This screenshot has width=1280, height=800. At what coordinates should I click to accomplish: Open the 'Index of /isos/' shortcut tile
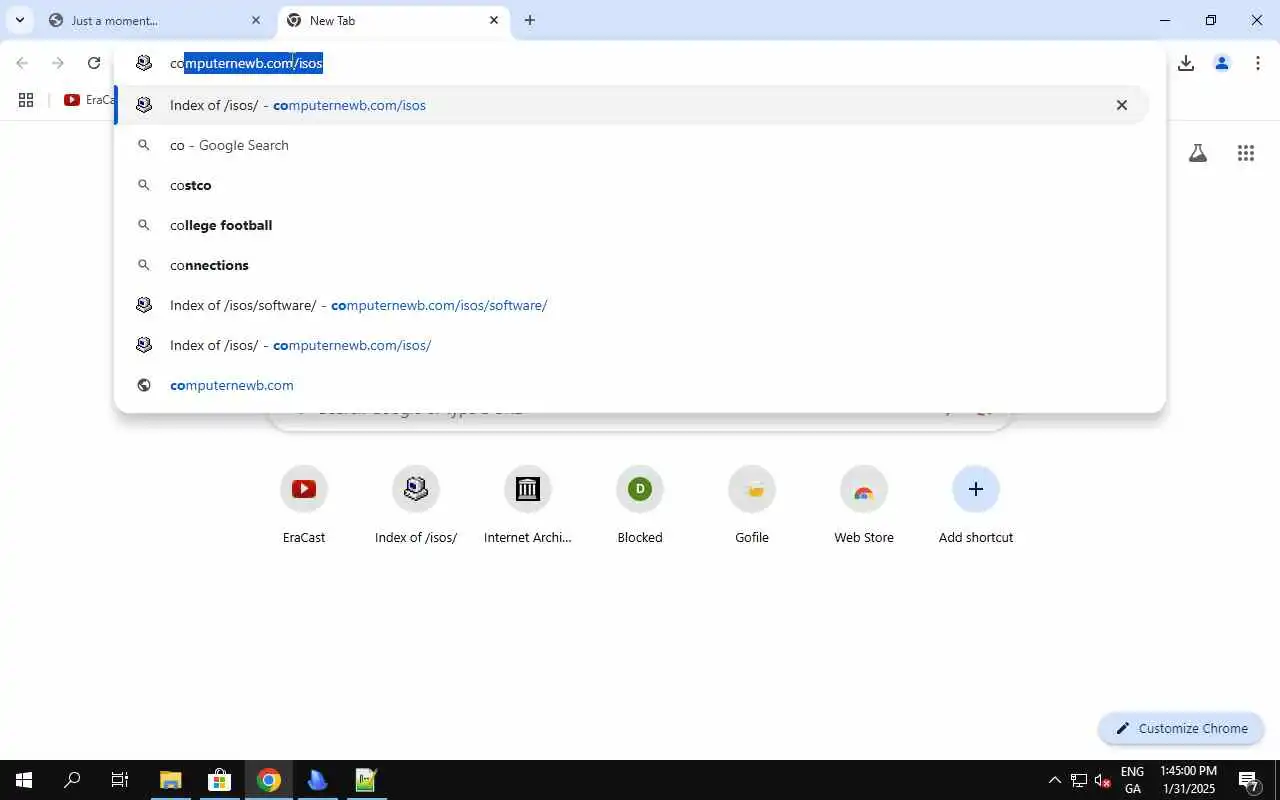416,505
